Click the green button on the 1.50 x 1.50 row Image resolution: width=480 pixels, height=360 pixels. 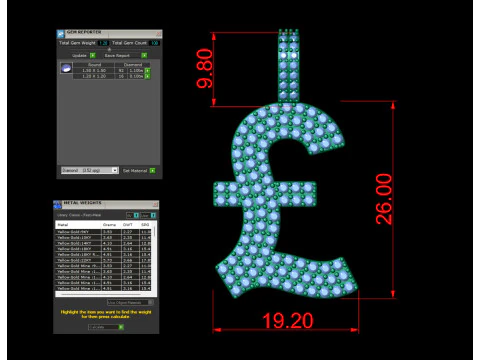pos(147,71)
